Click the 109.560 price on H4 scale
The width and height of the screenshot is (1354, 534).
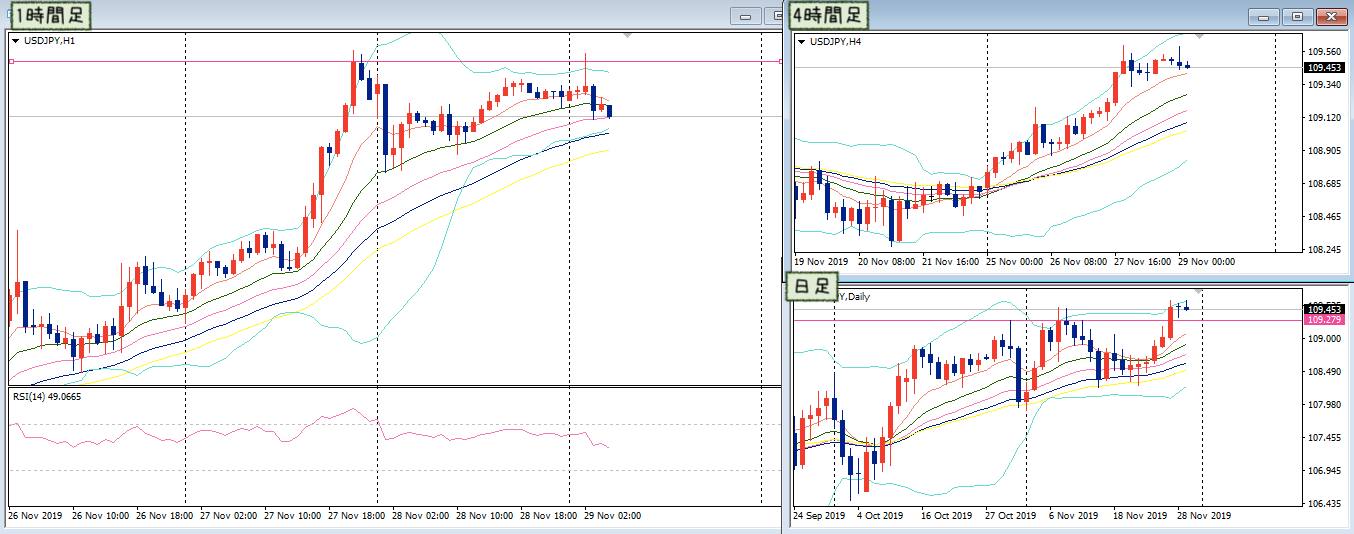(1326, 52)
